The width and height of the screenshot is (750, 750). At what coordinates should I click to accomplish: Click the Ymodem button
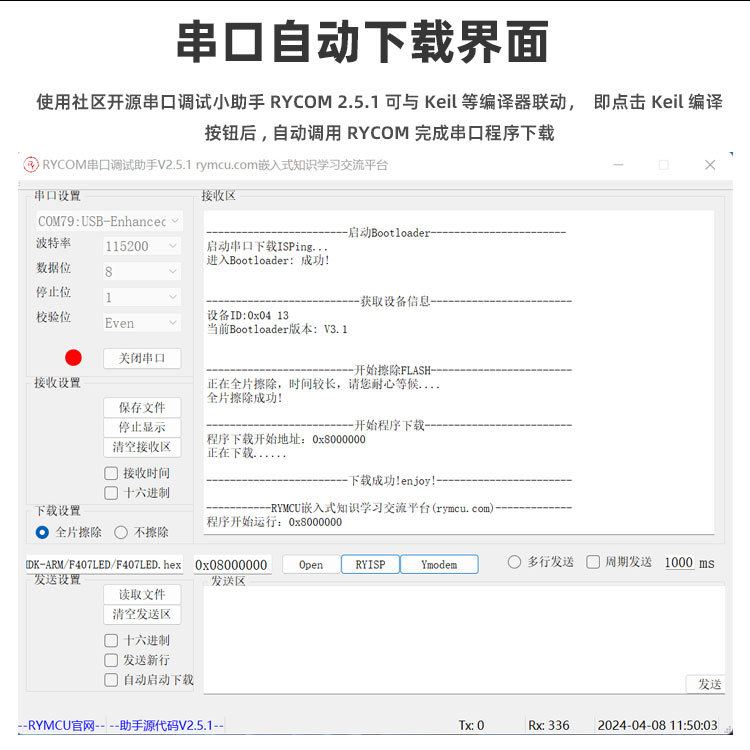[439, 565]
